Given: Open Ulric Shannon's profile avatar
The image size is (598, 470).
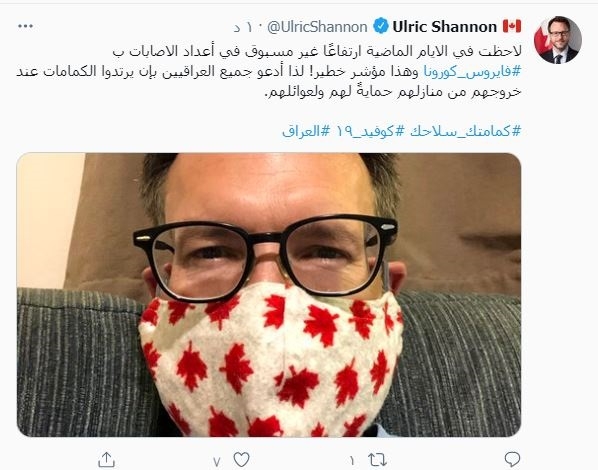Looking at the screenshot, I should [557, 40].
